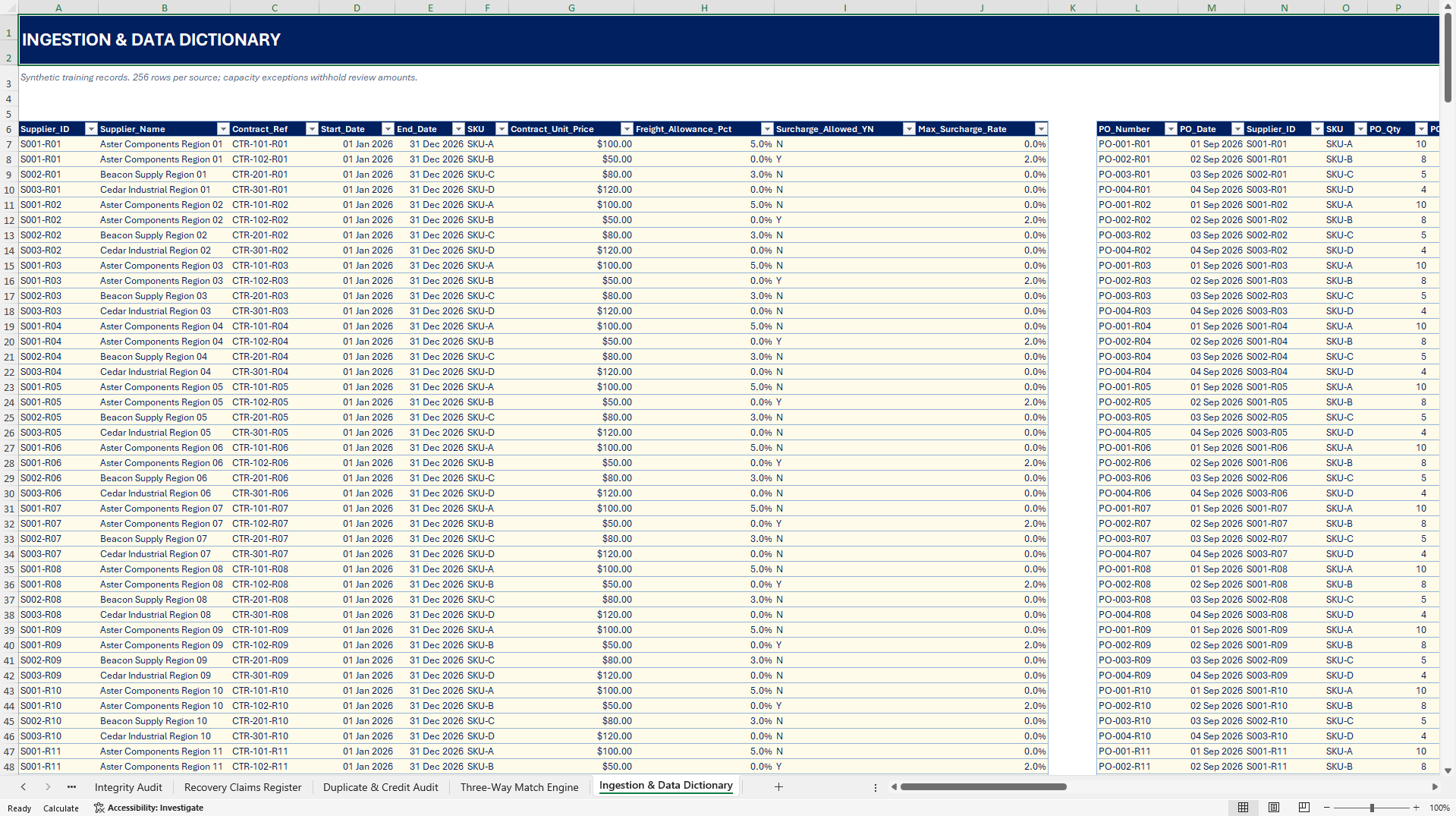Click the vertical scrollbar thumb
The image size is (1456, 816).
click(1448, 56)
